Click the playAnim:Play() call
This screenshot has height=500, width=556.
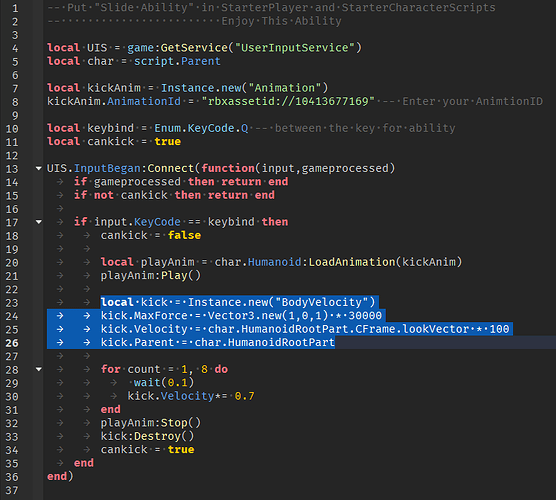coord(151,276)
